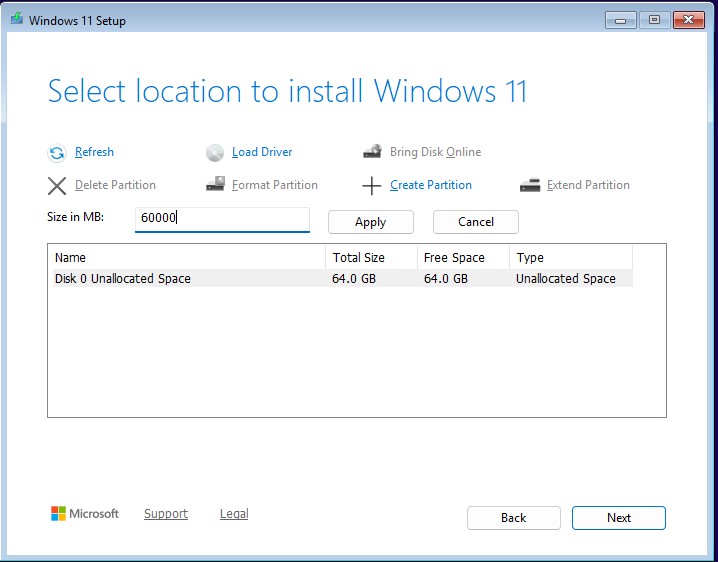Click the Name column header

click(189, 258)
